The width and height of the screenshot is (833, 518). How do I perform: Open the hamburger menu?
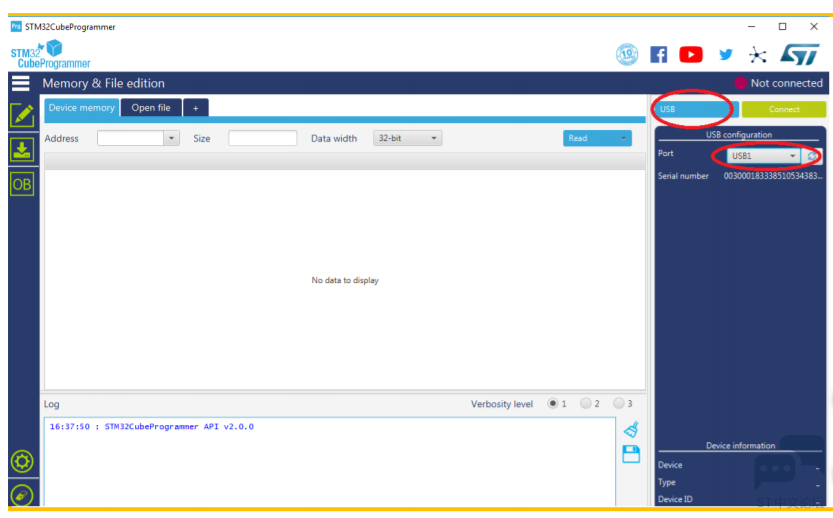(x=21, y=83)
